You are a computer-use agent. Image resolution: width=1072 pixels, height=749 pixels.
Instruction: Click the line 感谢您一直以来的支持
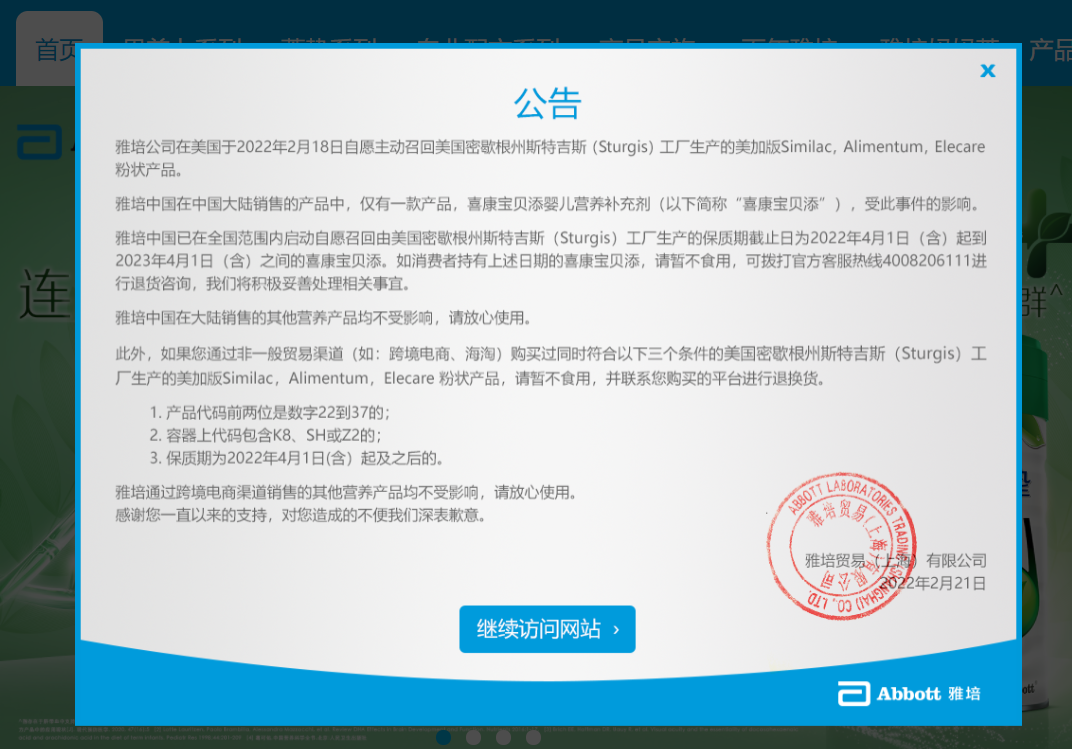tap(301, 515)
